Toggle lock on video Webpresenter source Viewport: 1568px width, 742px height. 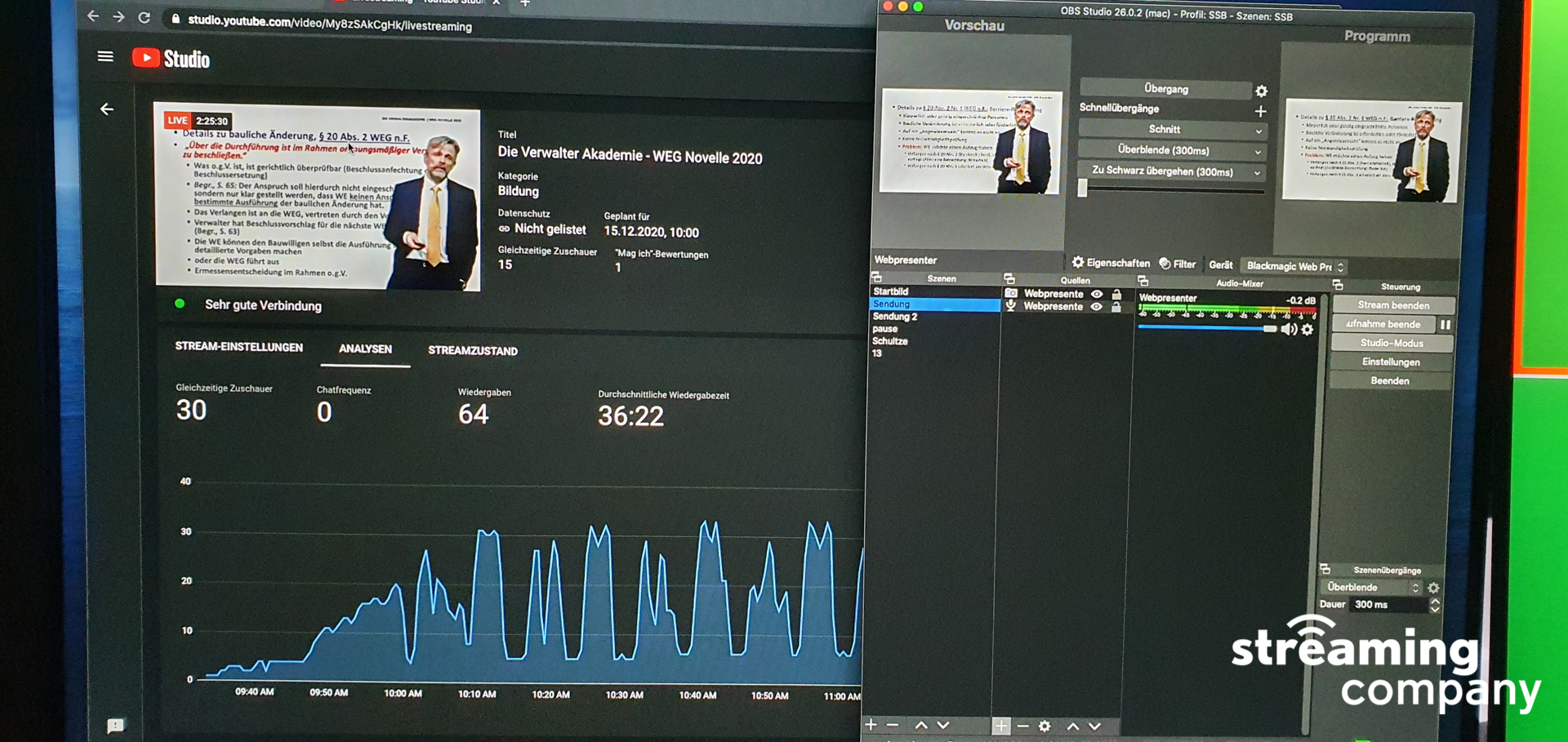(1116, 294)
